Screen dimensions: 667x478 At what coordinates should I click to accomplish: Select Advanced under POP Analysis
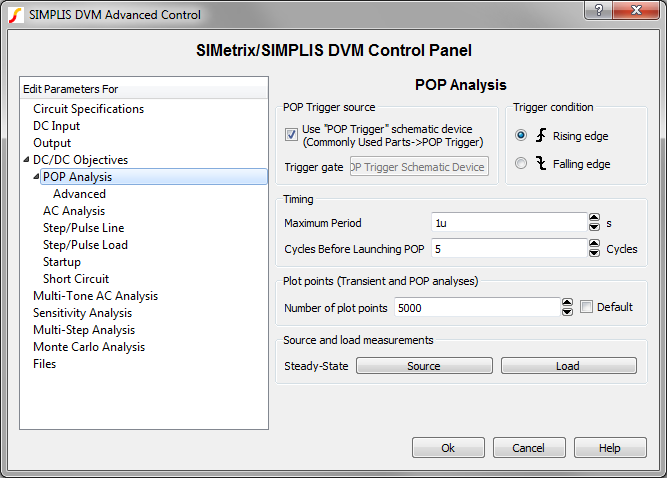(x=79, y=194)
